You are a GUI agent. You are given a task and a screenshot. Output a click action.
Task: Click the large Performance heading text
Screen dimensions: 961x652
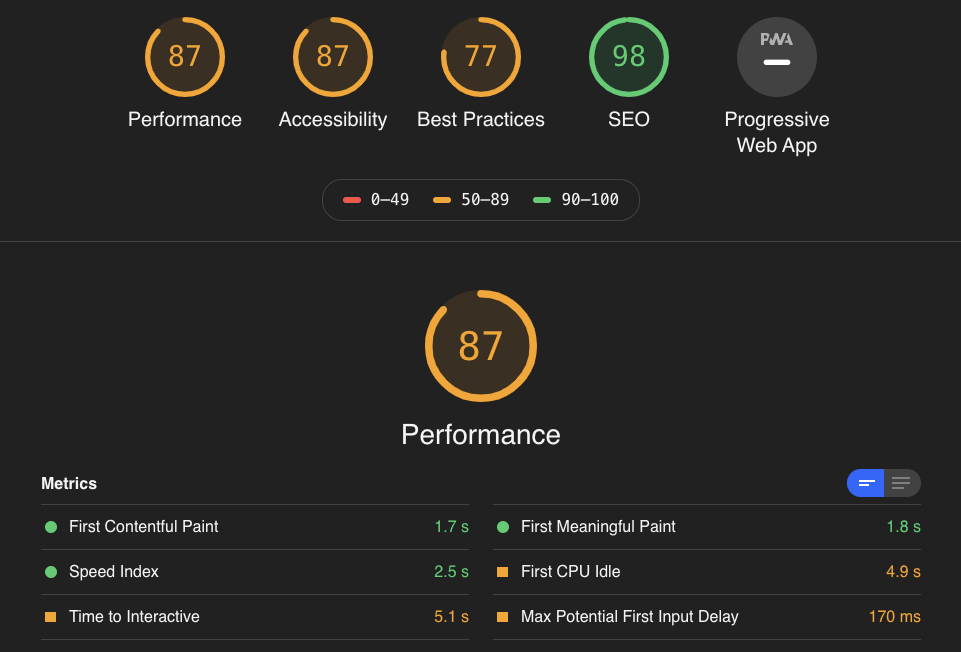[481, 435]
